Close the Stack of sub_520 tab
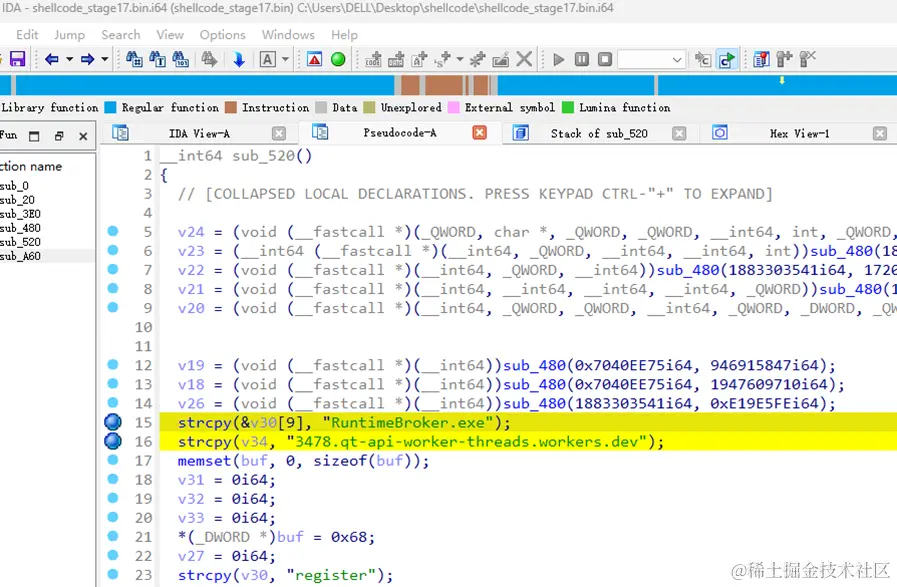The height and width of the screenshot is (587, 897). tap(678, 133)
